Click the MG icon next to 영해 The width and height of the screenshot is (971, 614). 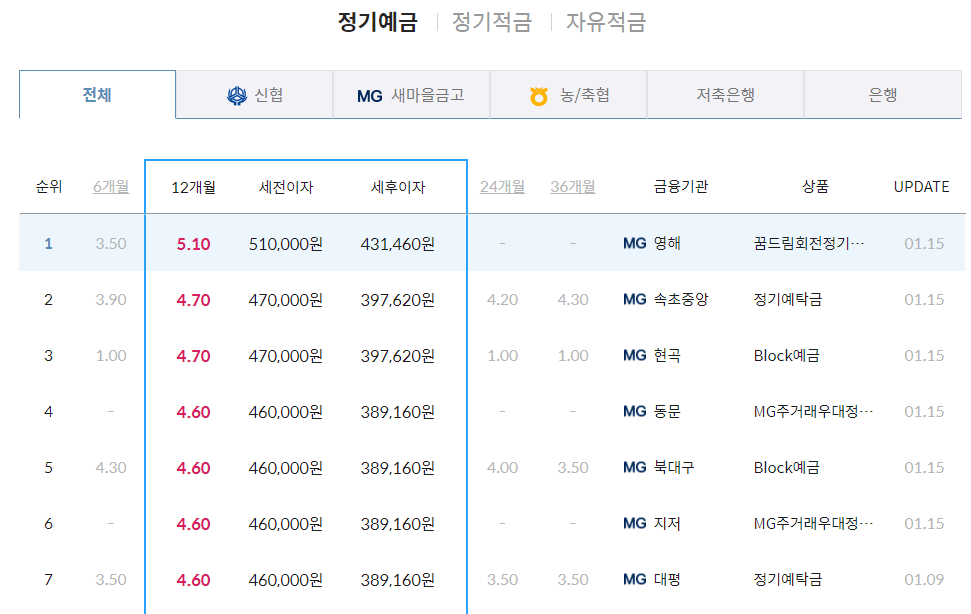631,242
